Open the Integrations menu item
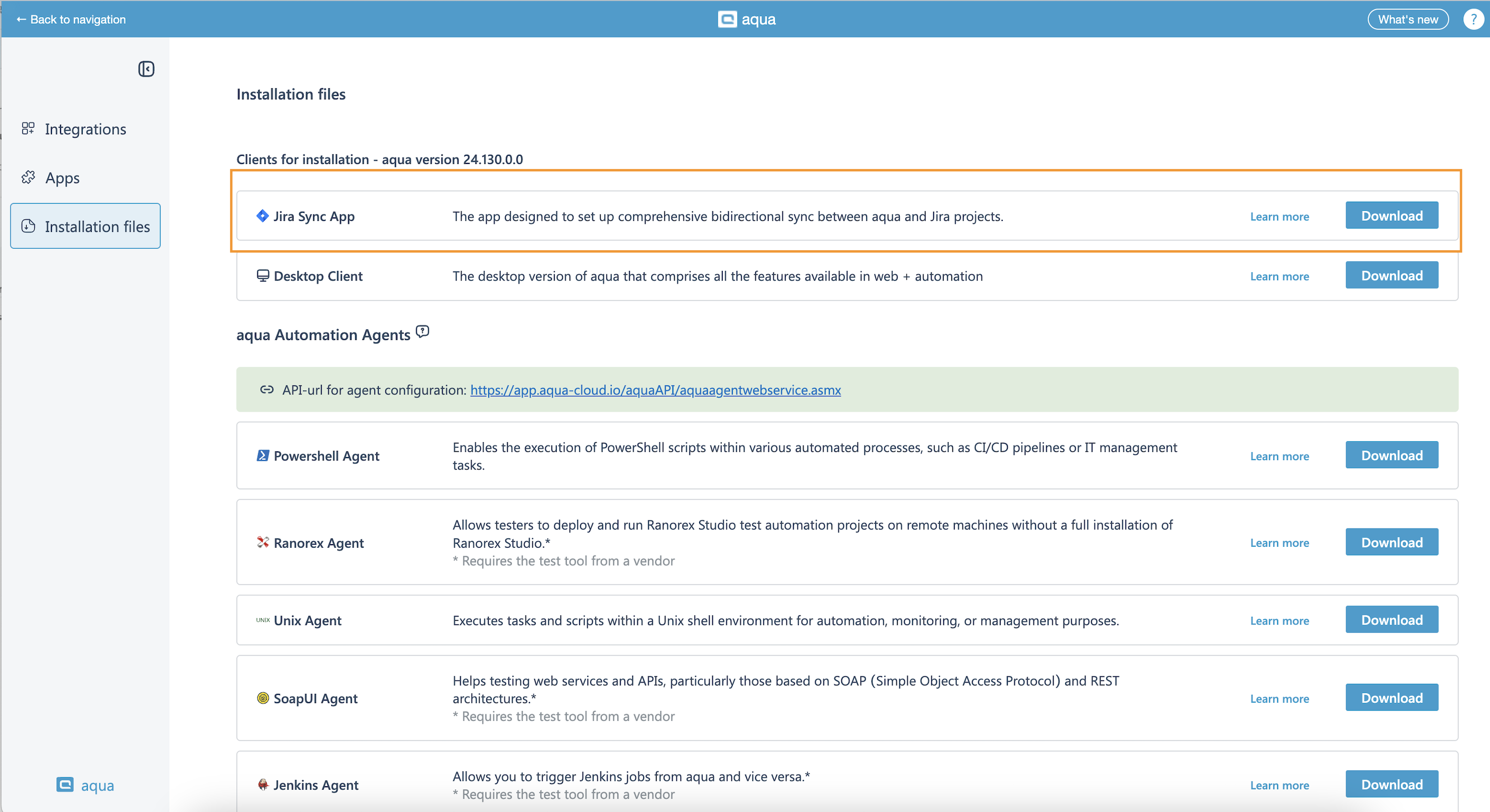This screenshot has height=812, width=1490. (85, 129)
